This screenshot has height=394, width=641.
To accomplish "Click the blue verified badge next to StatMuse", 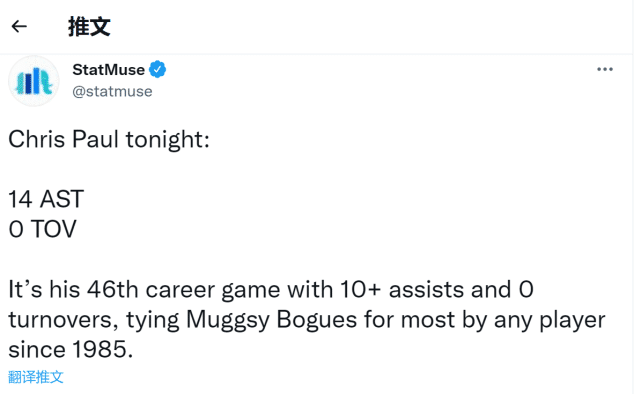I will 157,69.
